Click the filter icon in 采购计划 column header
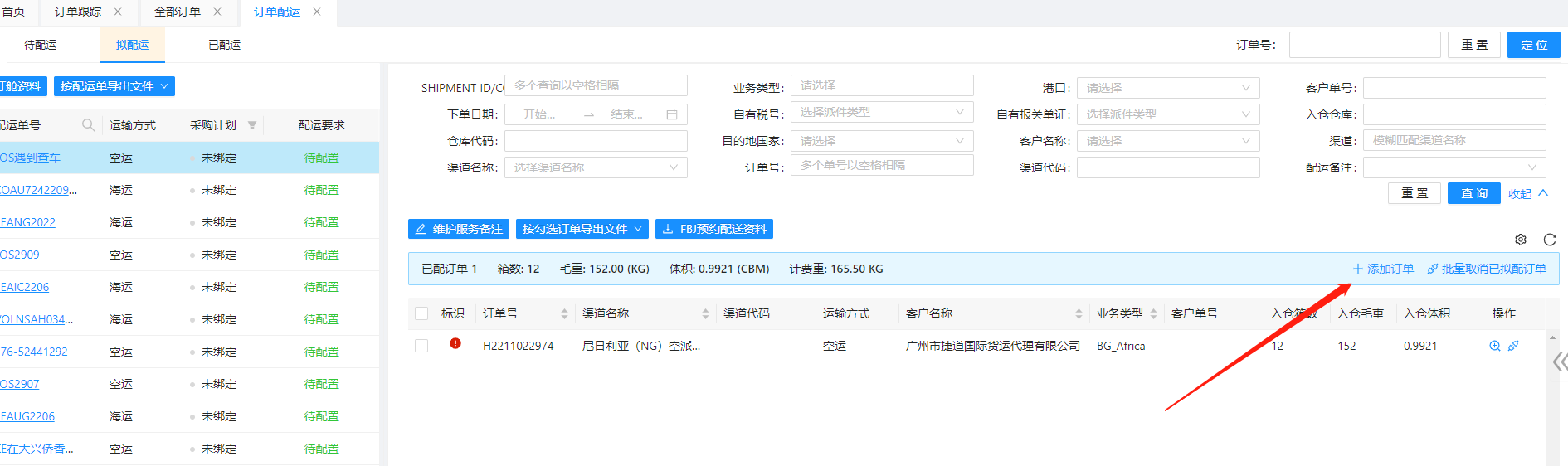Image resolution: width=1568 pixels, height=466 pixels. (x=252, y=125)
